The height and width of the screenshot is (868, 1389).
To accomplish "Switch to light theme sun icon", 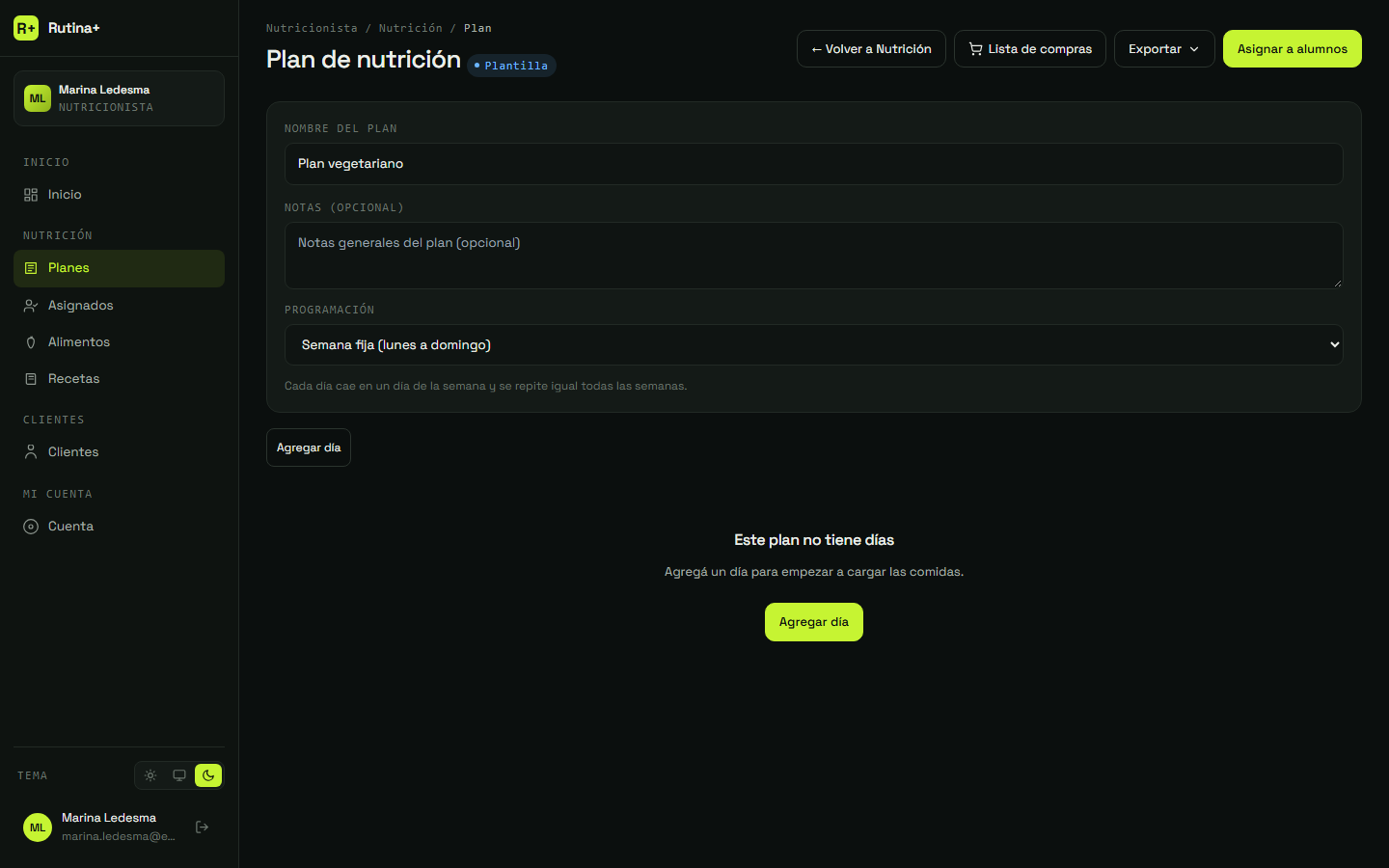I will point(150,775).
